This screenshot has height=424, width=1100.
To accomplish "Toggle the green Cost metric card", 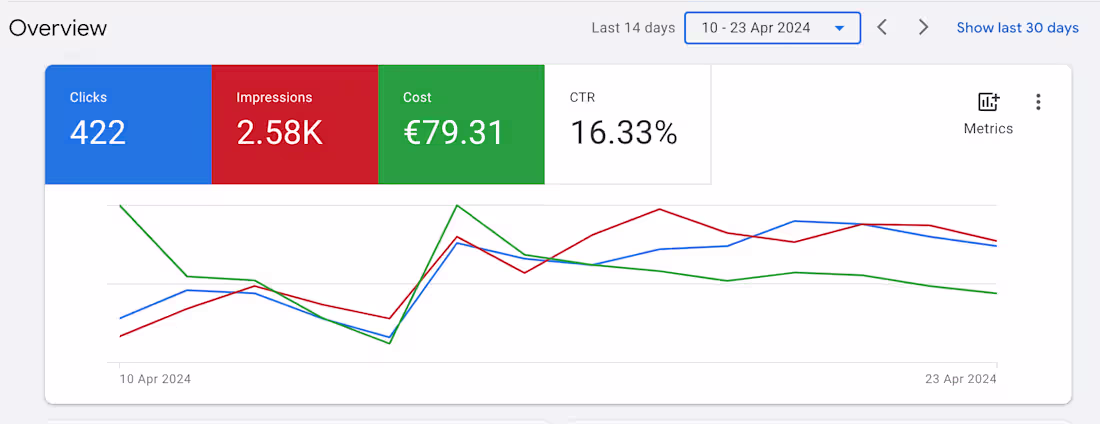I will pos(461,125).
